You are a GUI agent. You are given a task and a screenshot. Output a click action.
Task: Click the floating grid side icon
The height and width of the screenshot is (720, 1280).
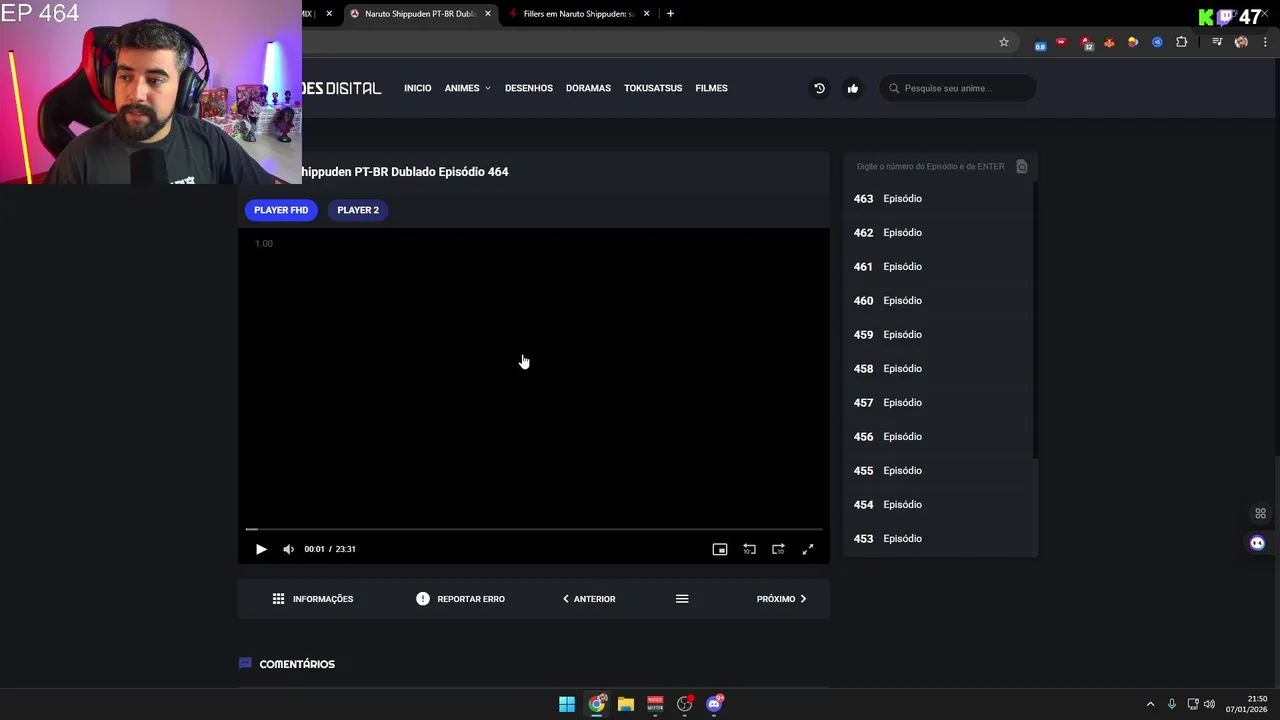click(1260, 513)
